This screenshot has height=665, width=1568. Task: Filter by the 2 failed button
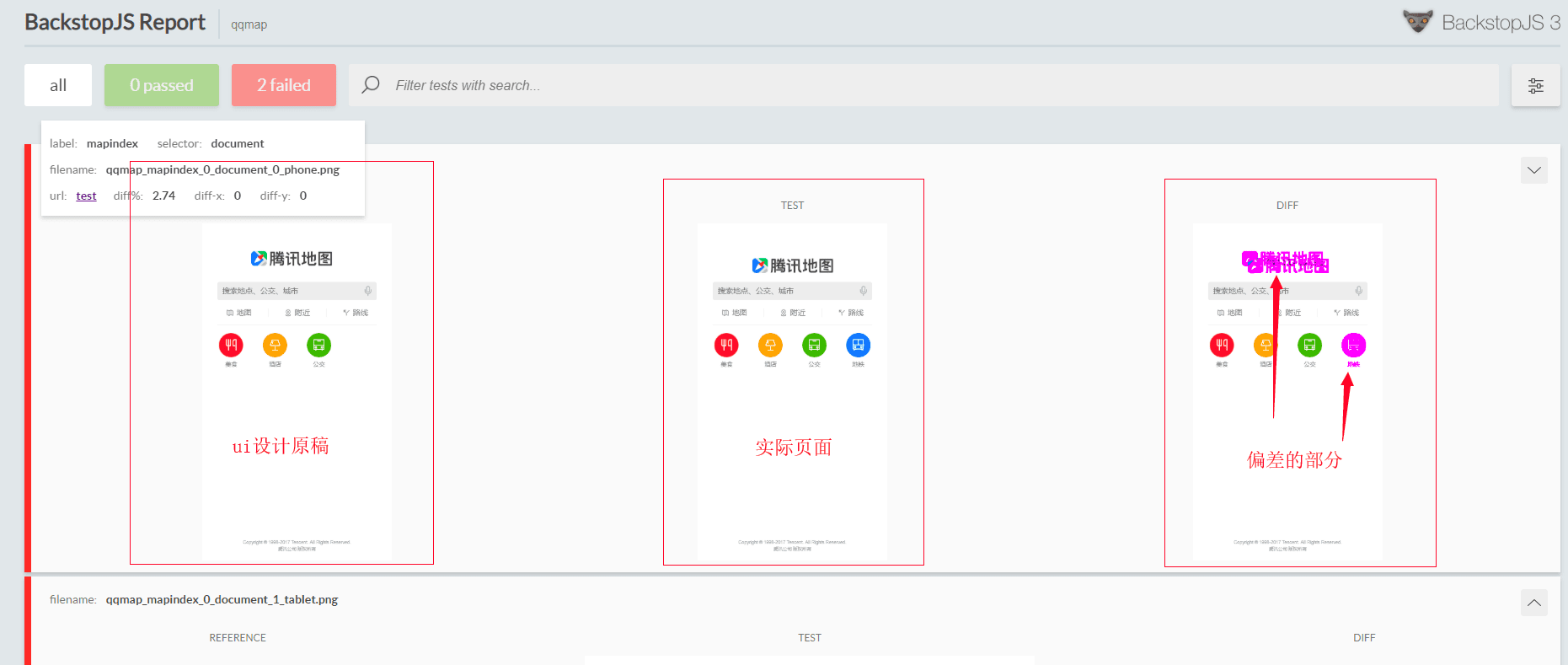click(284, 85)
